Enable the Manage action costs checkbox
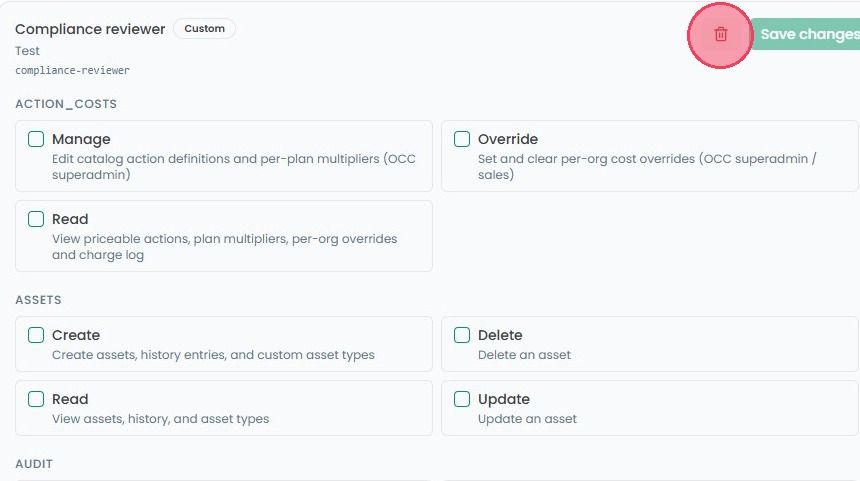 coord(36,139)
